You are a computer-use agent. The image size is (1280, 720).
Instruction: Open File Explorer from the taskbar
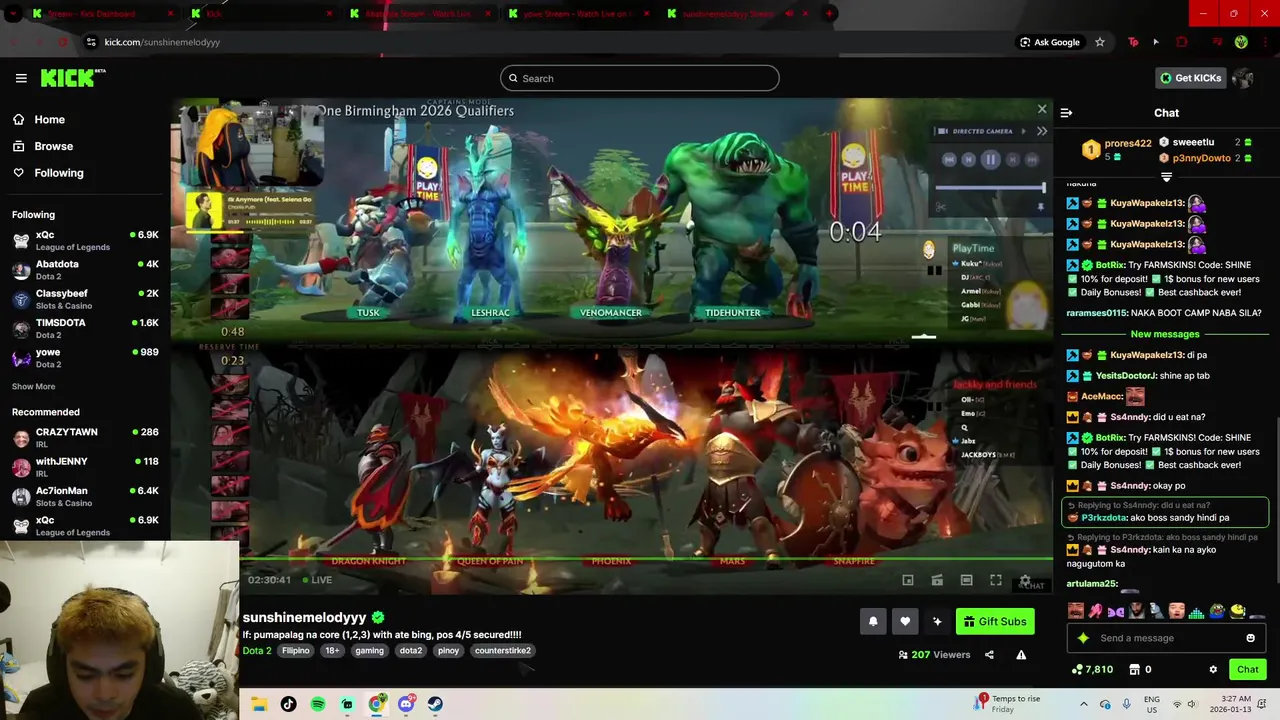click(x=260, y=704)
